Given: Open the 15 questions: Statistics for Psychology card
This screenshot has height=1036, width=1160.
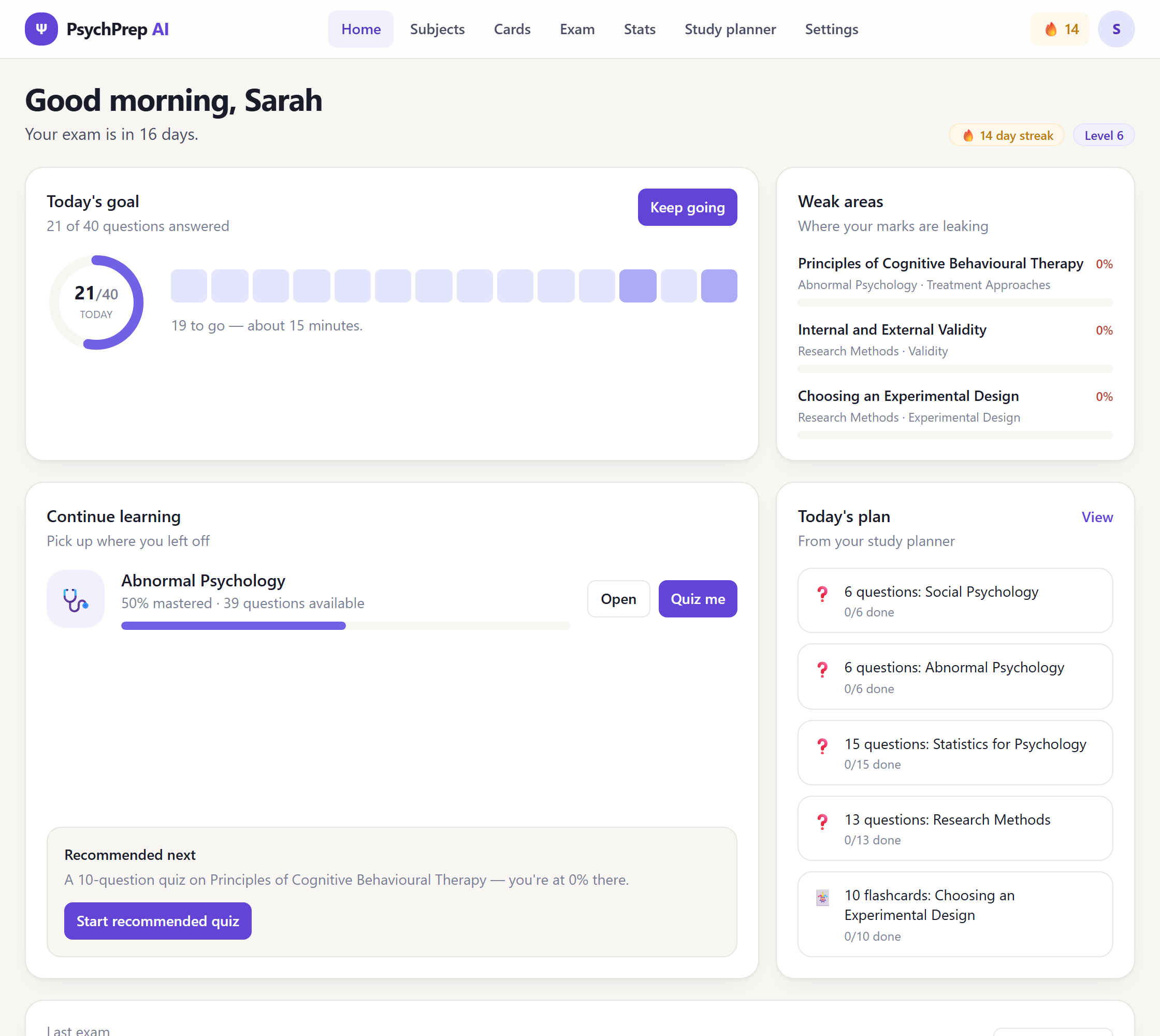Looking at the screenshot, I should pyautogui.click(x=955, y=753).
